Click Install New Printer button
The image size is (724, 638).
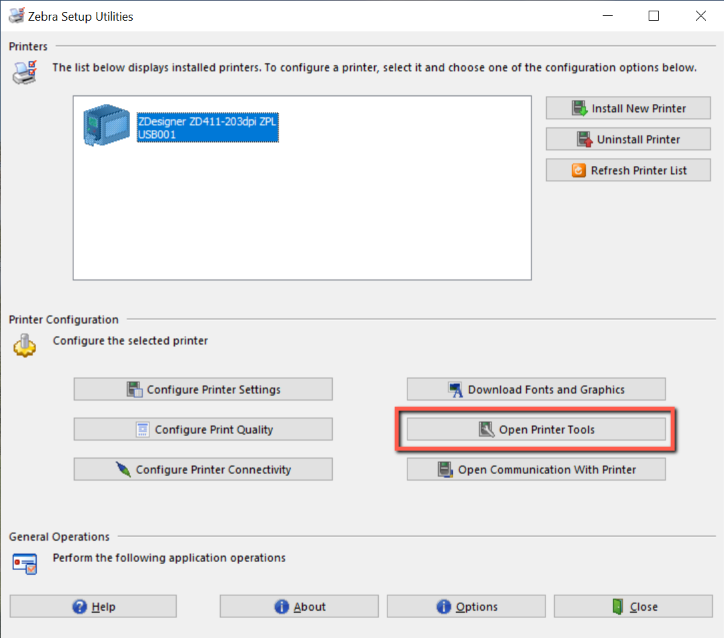tap(628, 108)
